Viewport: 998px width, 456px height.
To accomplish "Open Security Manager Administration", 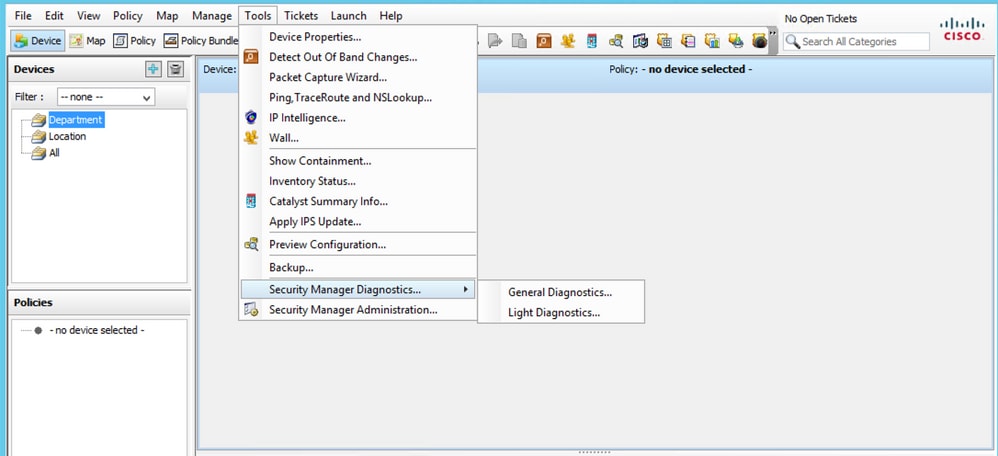I will pyautogui.click(x=358, y=310).
